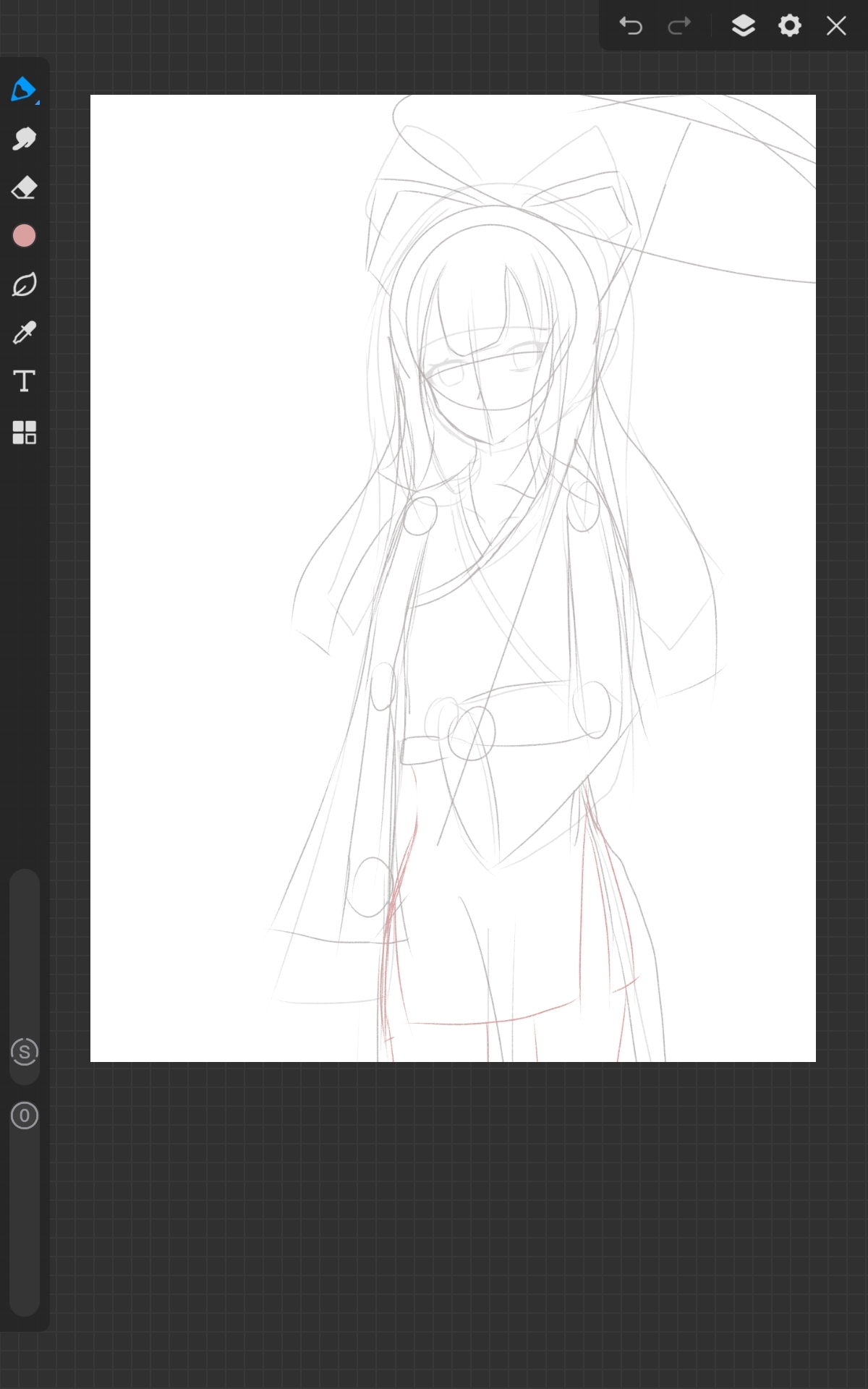Viewport: 868px width, 1389px height.
Task: Select the Smudge blend tool
Action: click(24, 139)
